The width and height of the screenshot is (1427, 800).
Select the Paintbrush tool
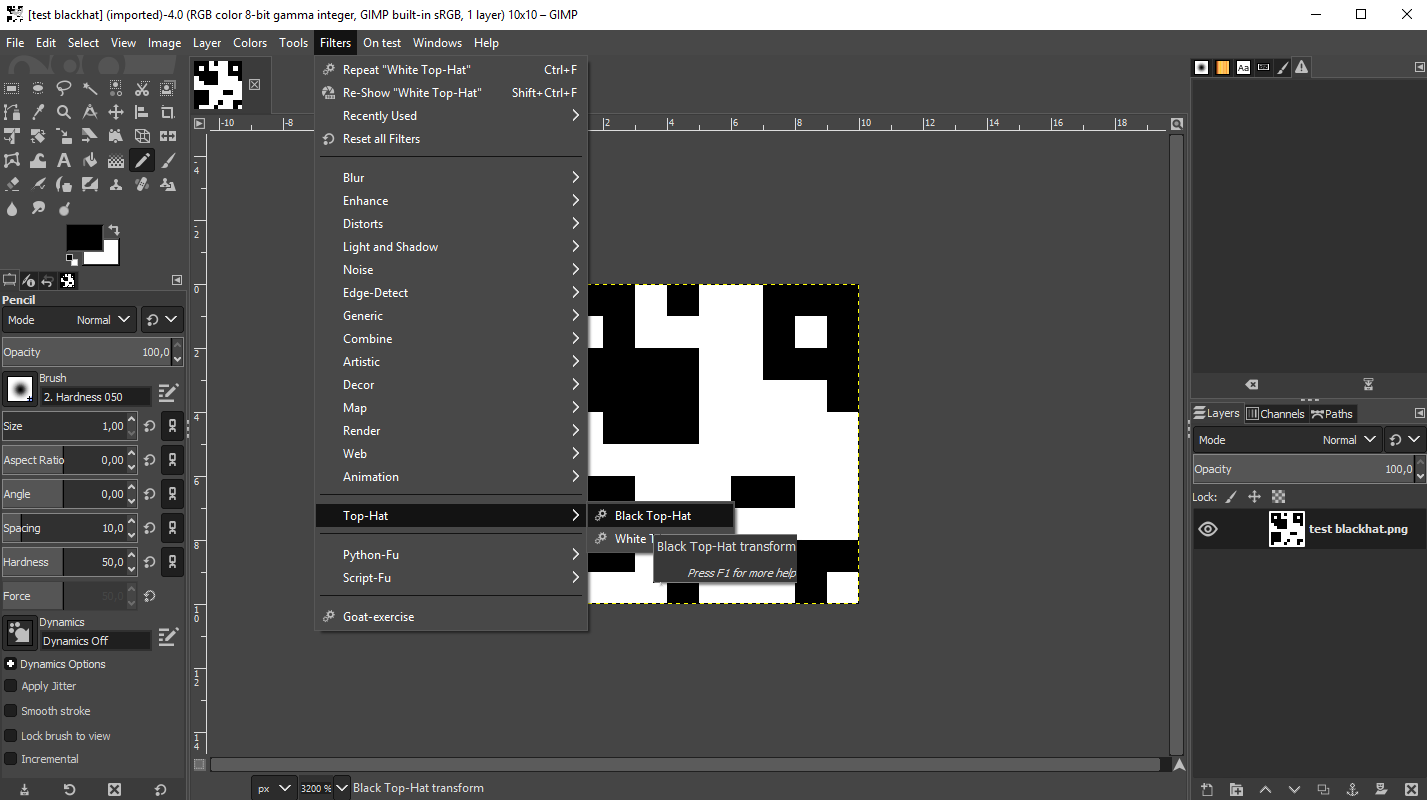point(168,160)
